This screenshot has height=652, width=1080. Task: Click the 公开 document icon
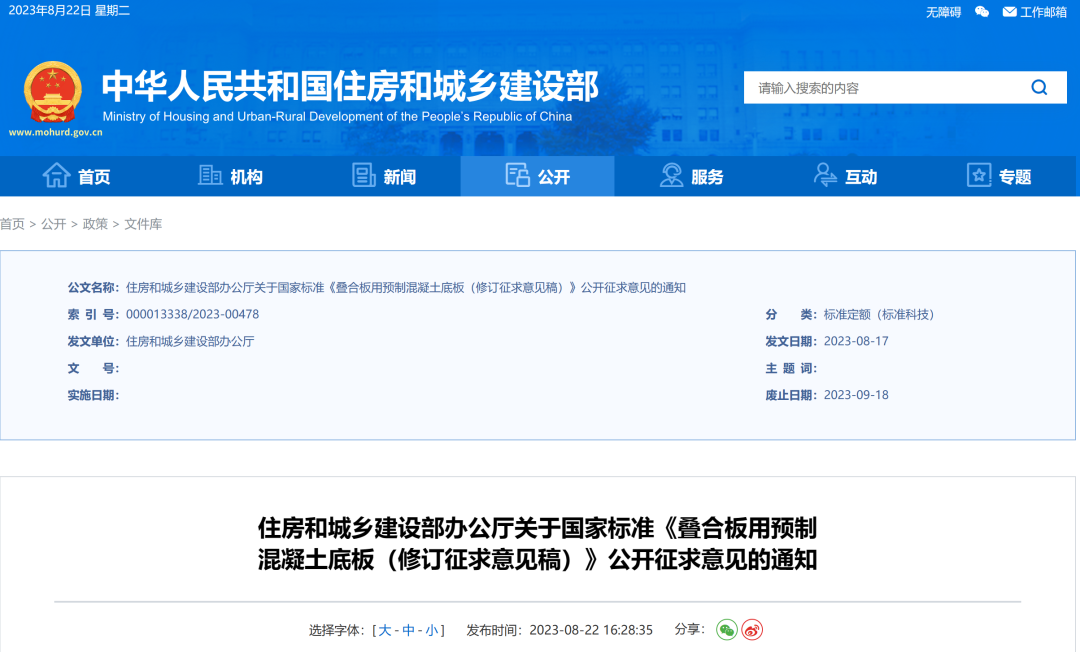[517, 176]
